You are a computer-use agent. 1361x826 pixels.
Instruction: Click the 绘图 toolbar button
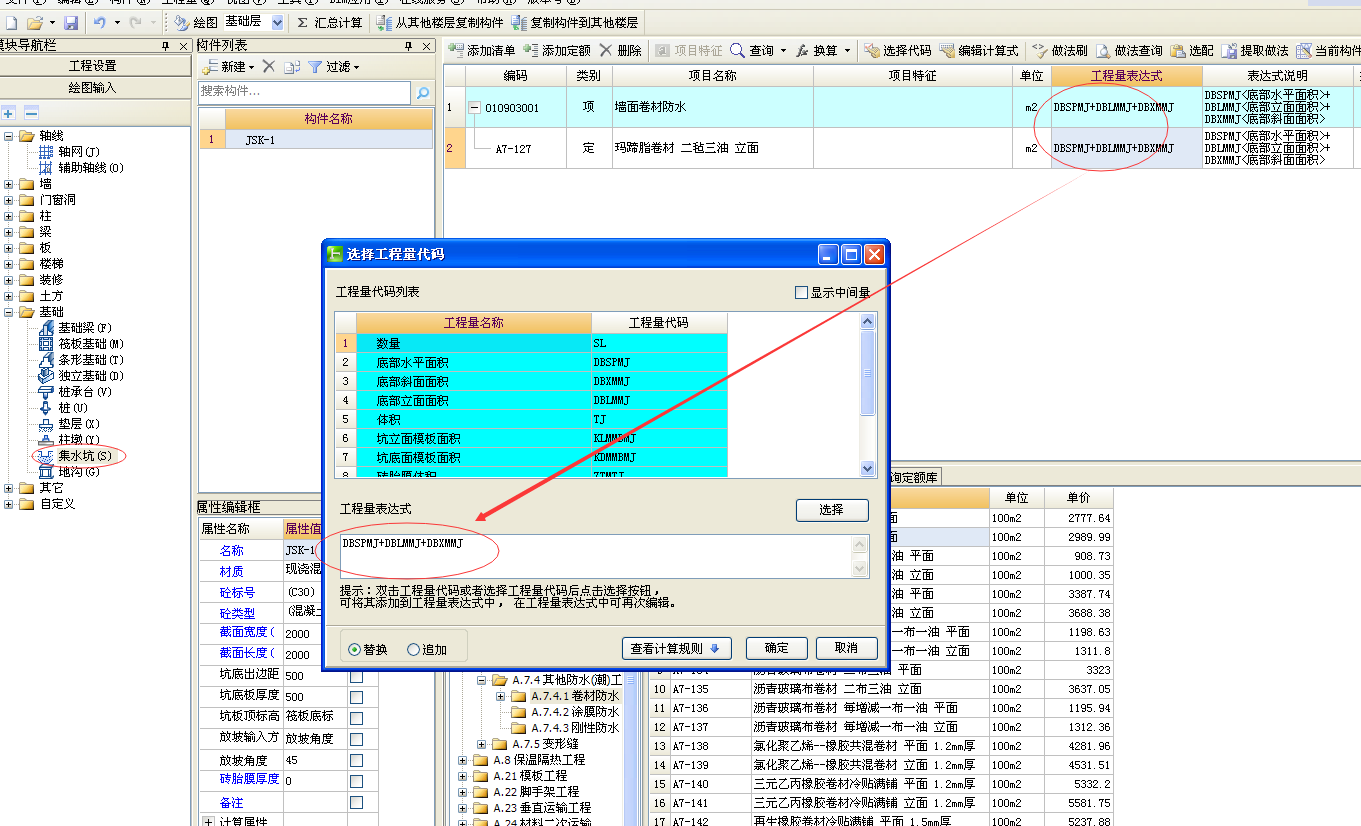[196, 22]
